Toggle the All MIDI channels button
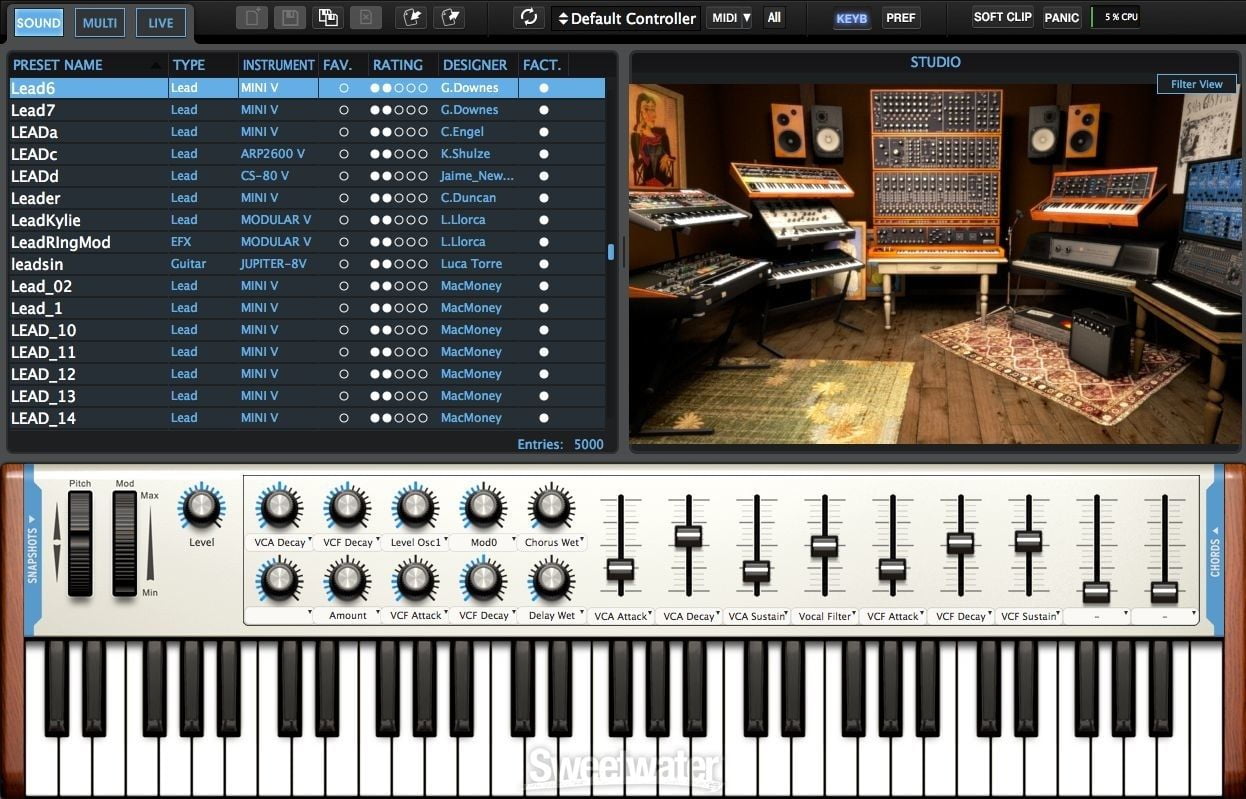Viewport: 1246px width, 799px height. pos(774,17)
